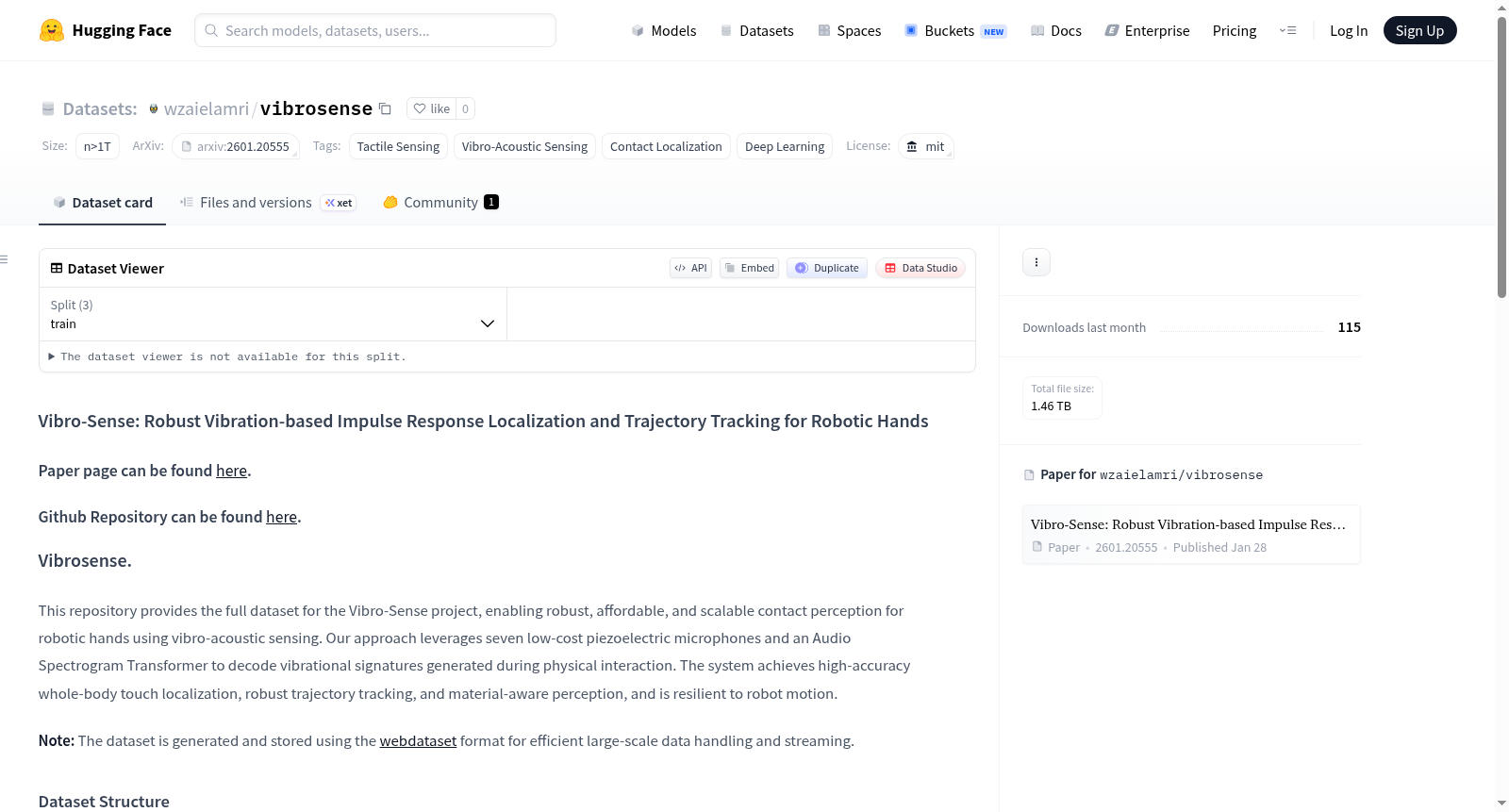Go to Datasets in top navigation
Image resolution: width=1509 pixels, height=812 pixels.
[756, 30]
